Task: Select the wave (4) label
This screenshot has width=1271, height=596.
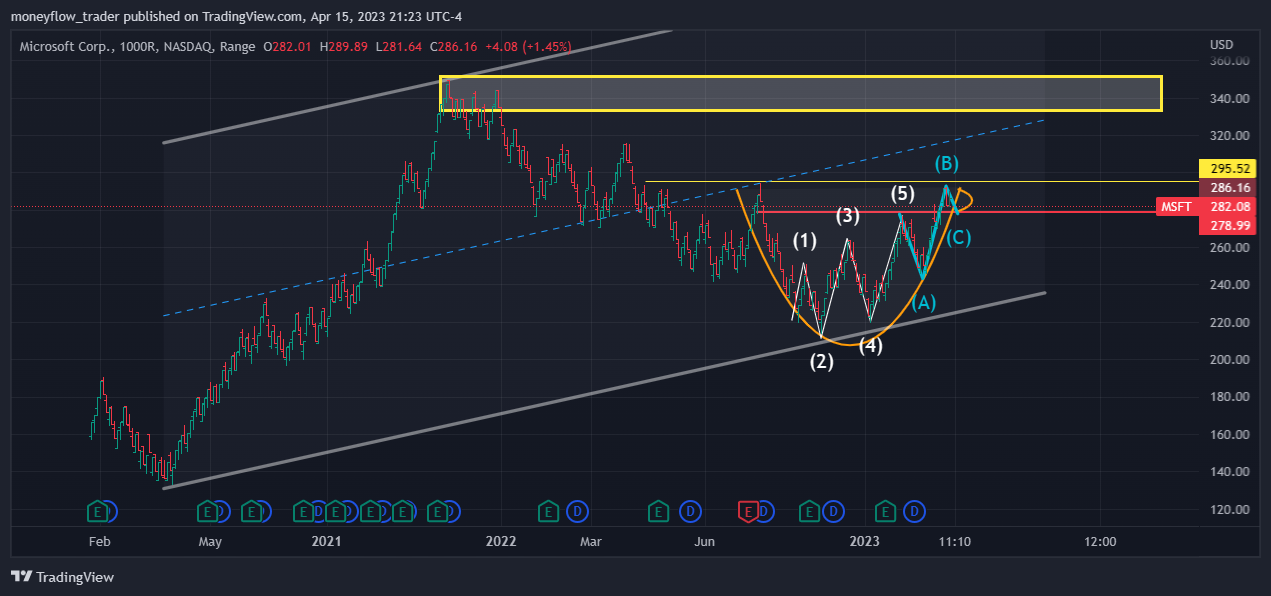Action: (x=870, y=347)
